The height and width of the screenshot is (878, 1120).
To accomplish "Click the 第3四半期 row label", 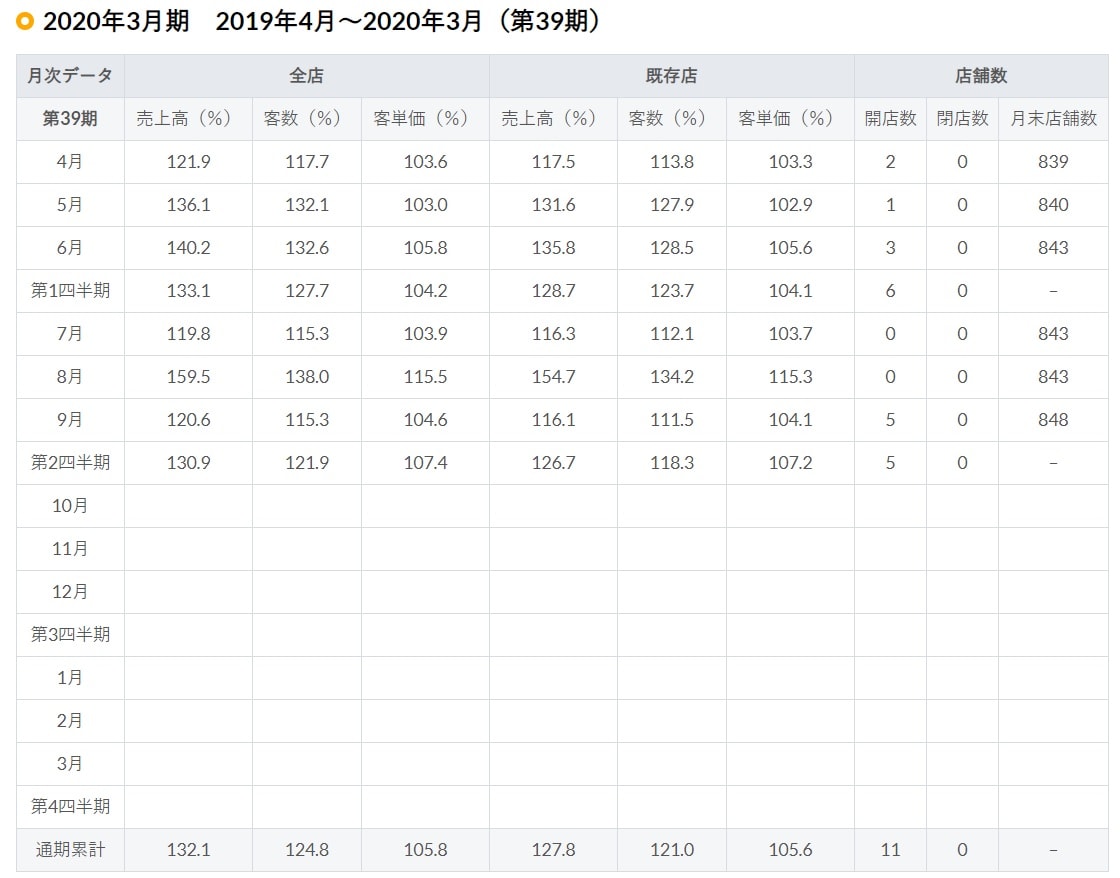I will [x=70, y=634].
